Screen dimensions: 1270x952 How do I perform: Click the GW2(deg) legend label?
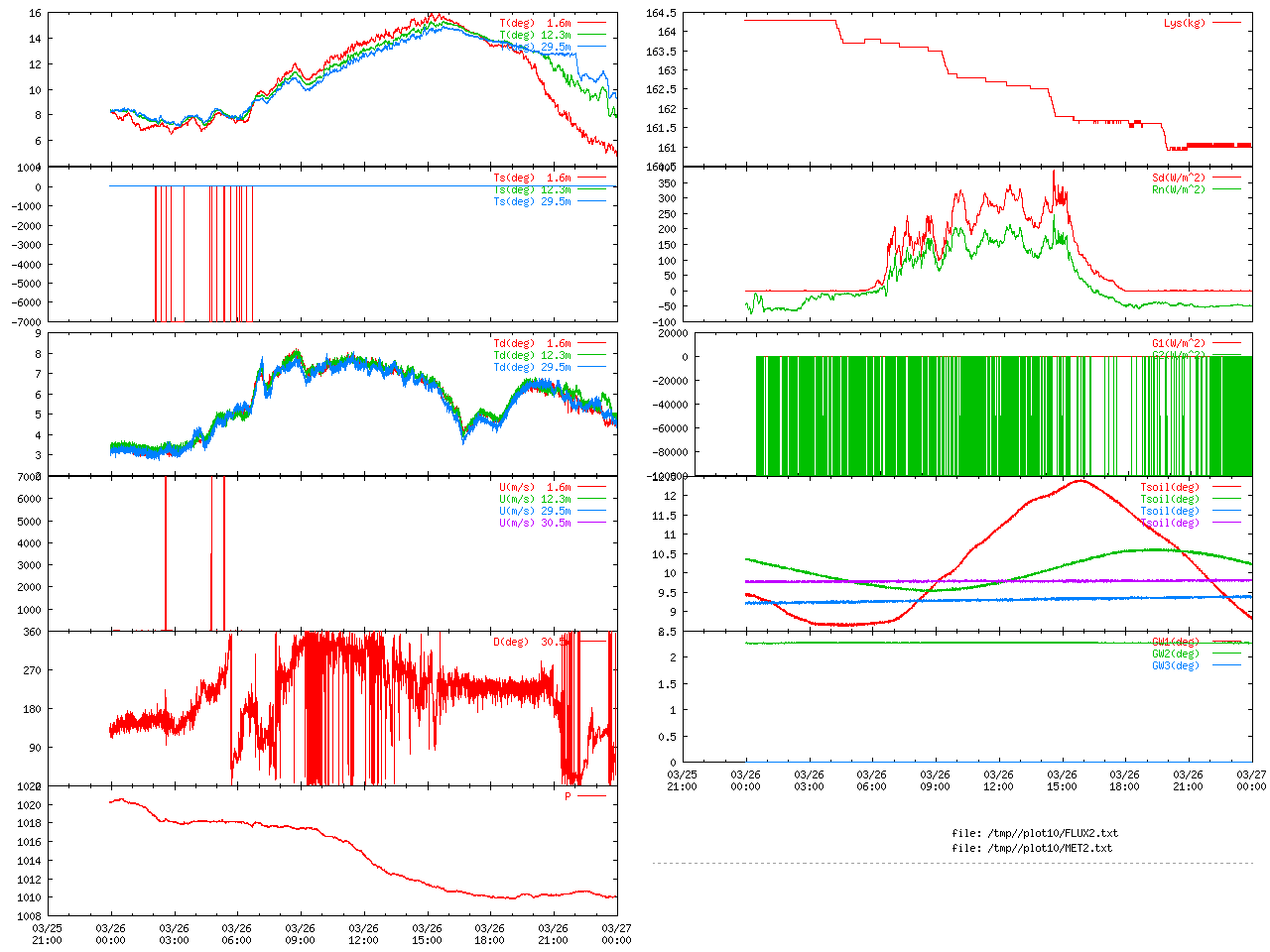1175,654
